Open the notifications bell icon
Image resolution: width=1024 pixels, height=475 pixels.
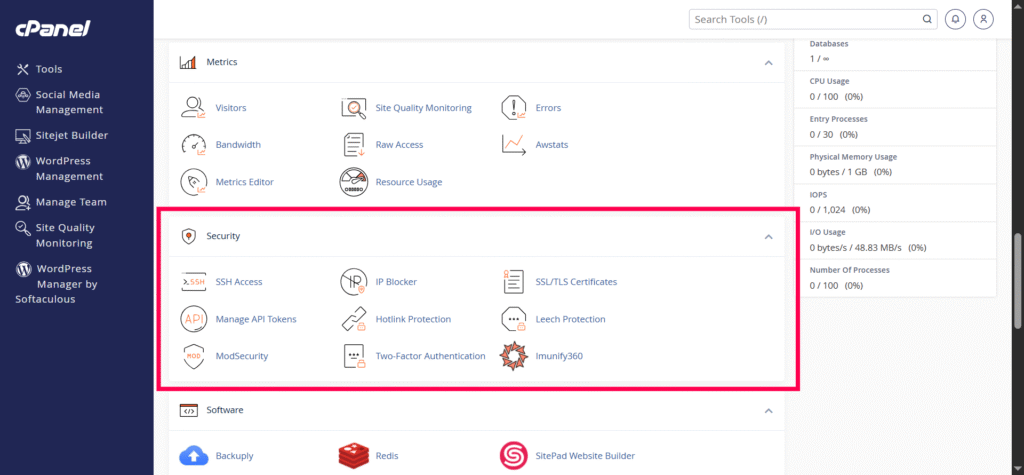955,19
